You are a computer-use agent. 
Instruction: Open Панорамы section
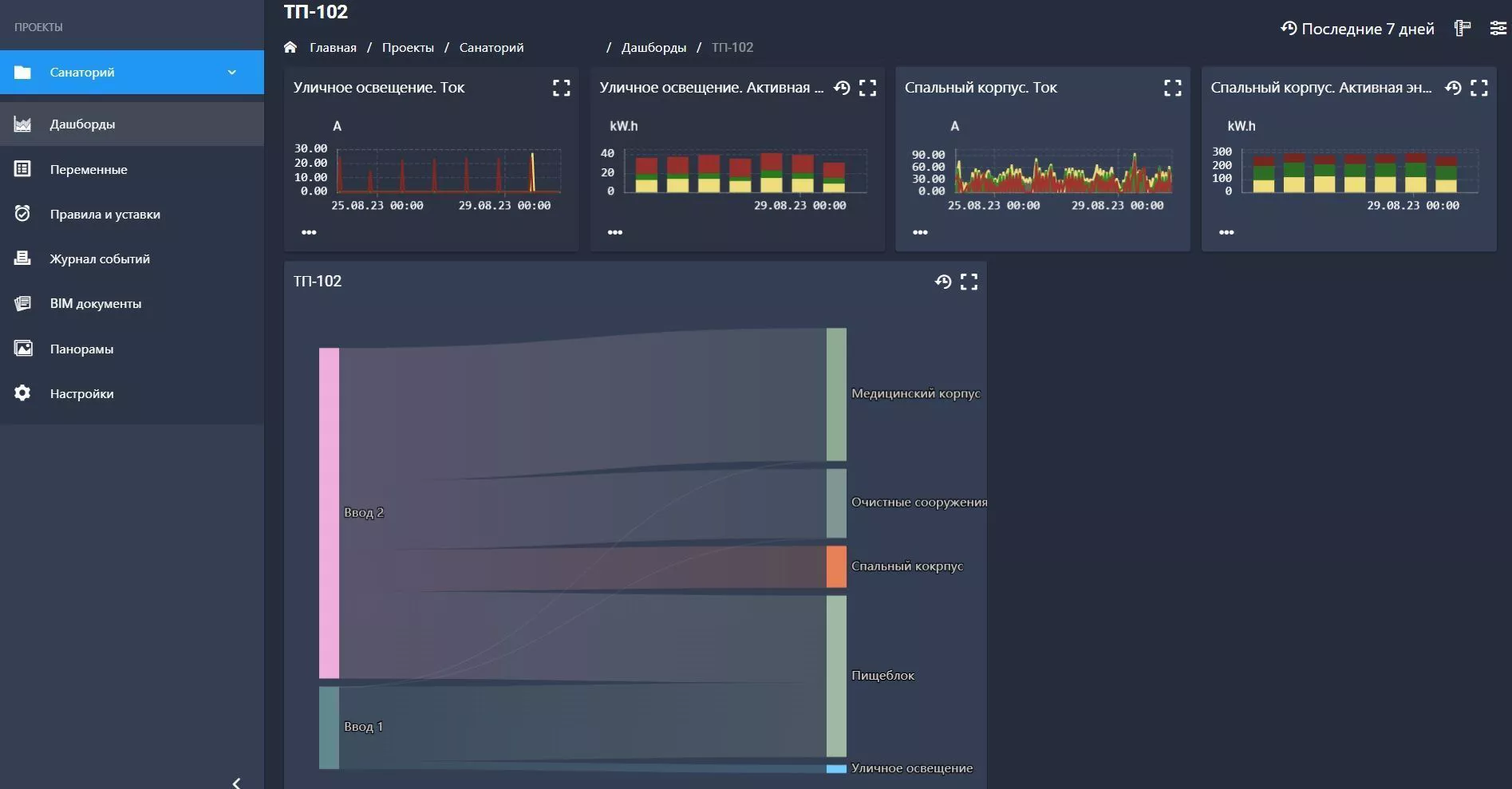pyautogui.click(x=132, y=349)
